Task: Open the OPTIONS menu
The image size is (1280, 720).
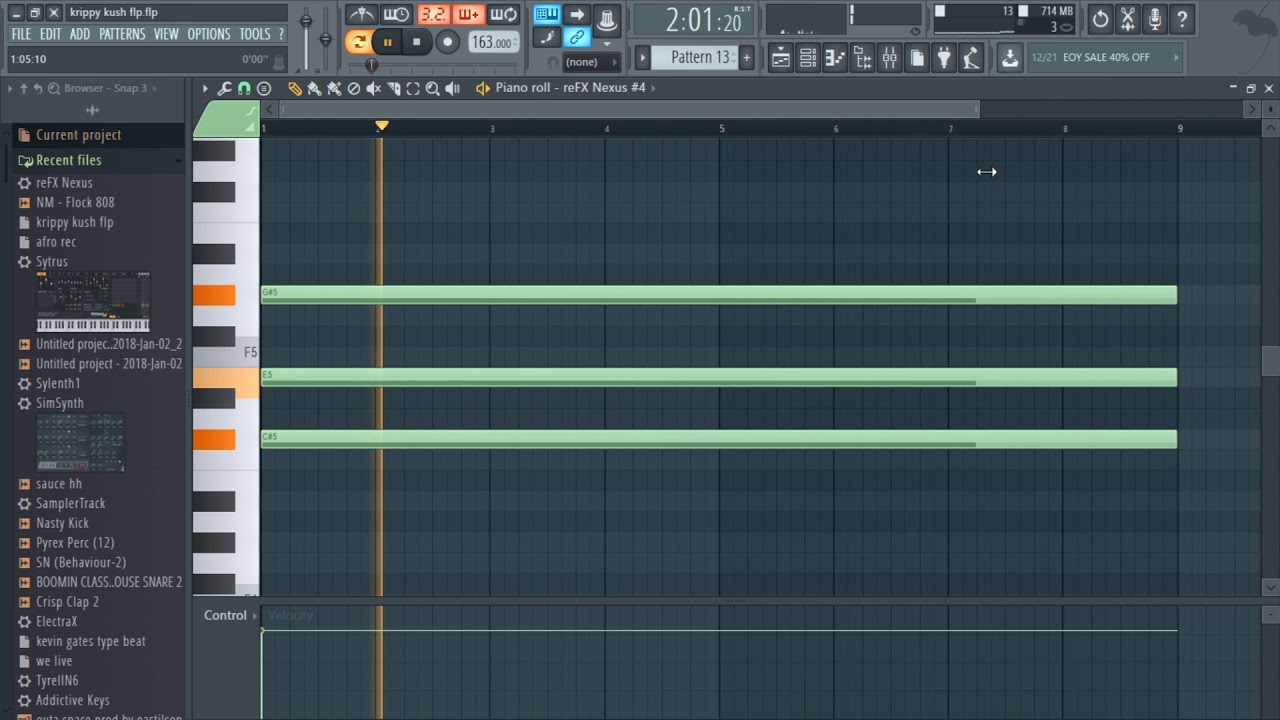Action: [x=209, y=34]
